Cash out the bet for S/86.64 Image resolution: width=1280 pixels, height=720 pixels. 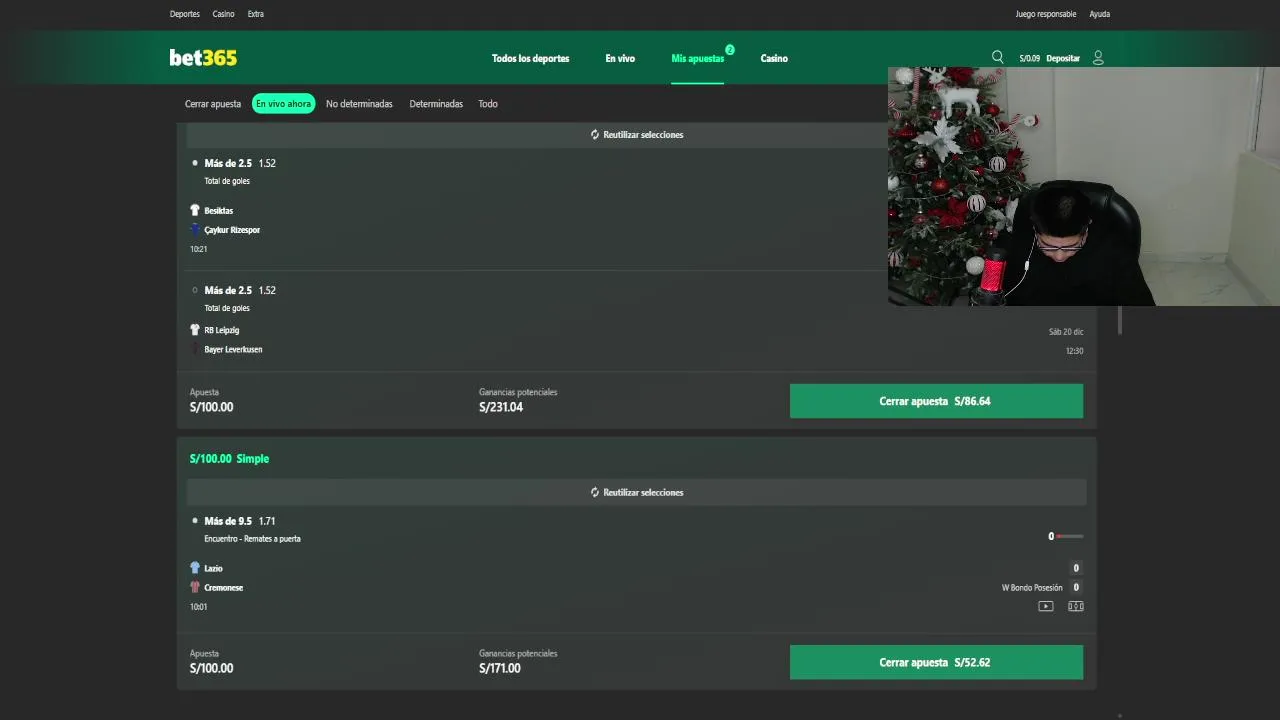(x=936, y=401)
